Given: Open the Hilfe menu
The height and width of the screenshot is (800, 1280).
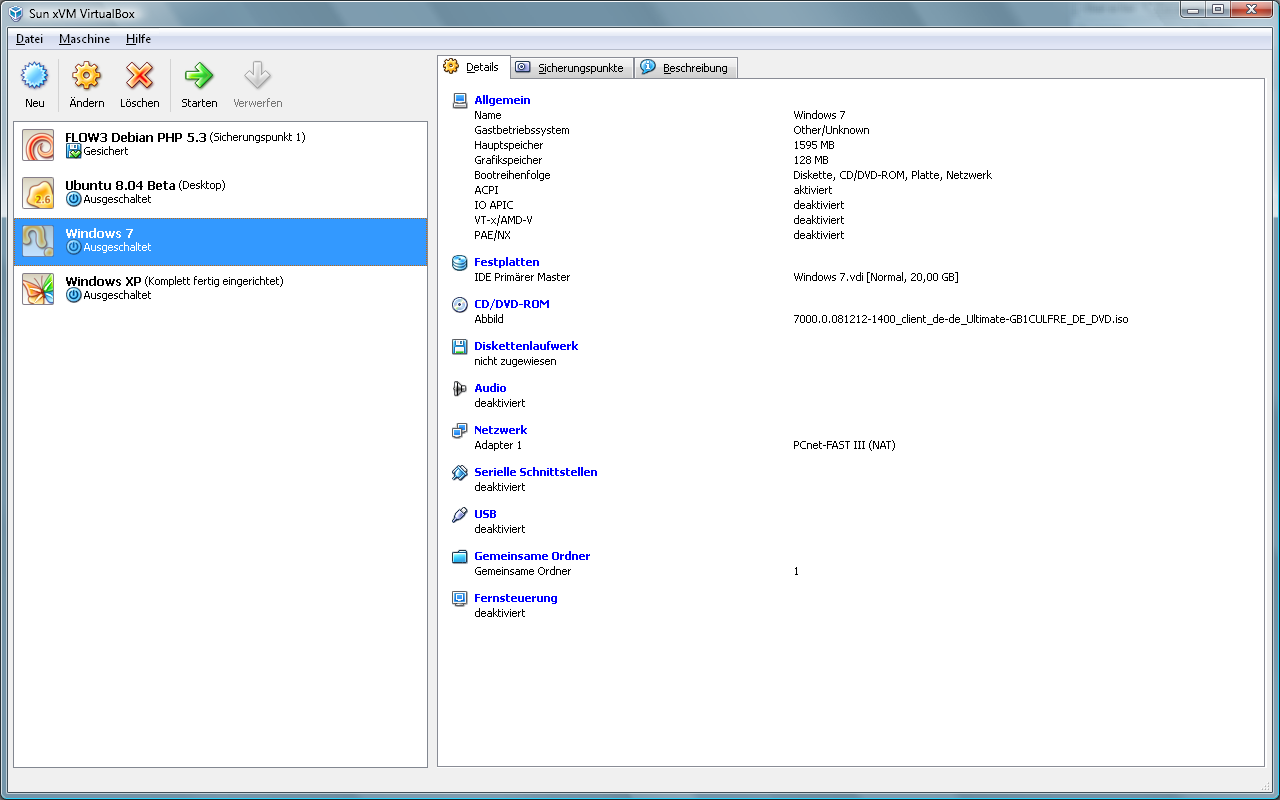Looking at the screenshot, I should click(138, 39).
